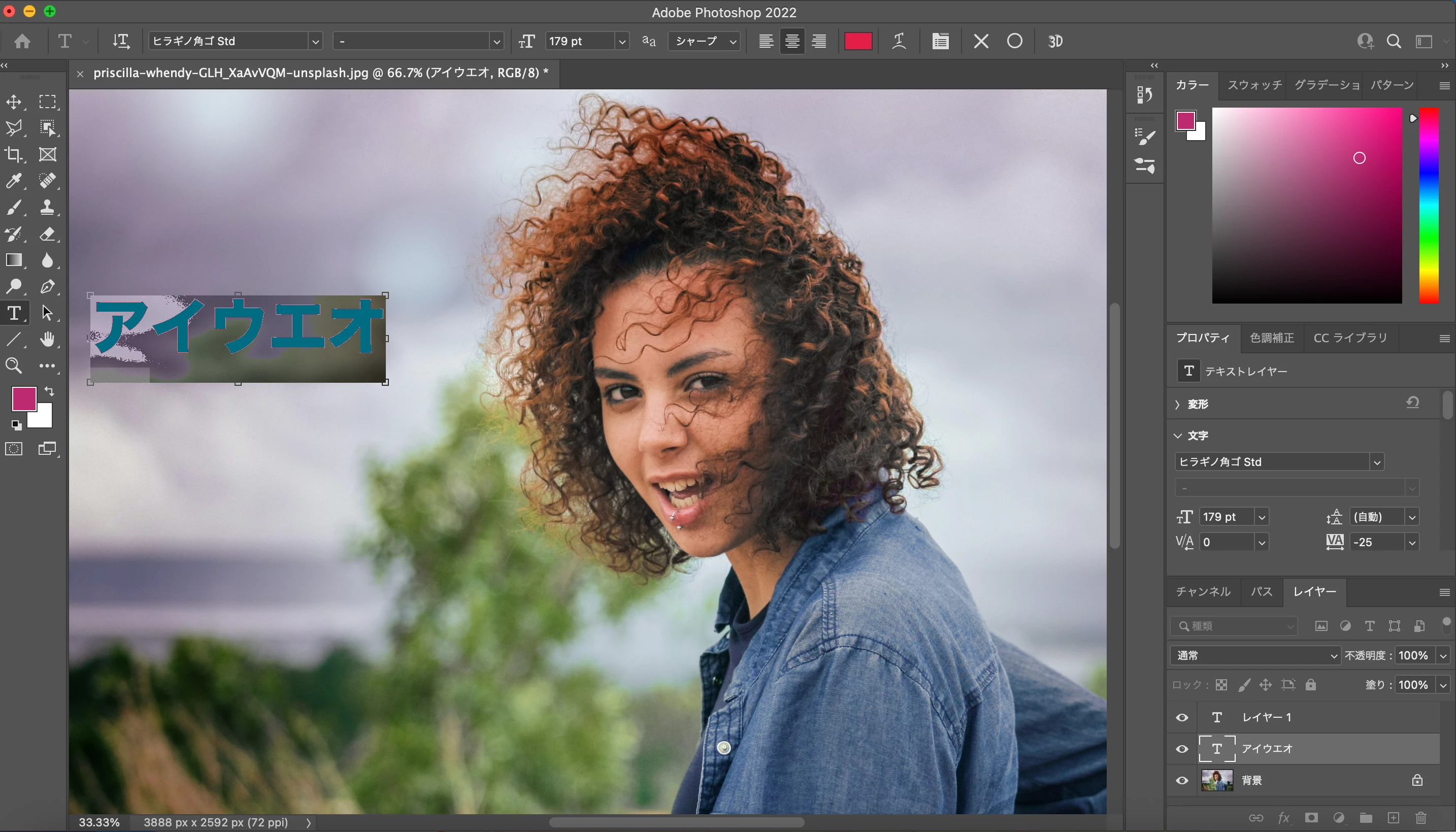
Task: Expand the 変形 section in Properties
Action: click(x=1178, y=404)
